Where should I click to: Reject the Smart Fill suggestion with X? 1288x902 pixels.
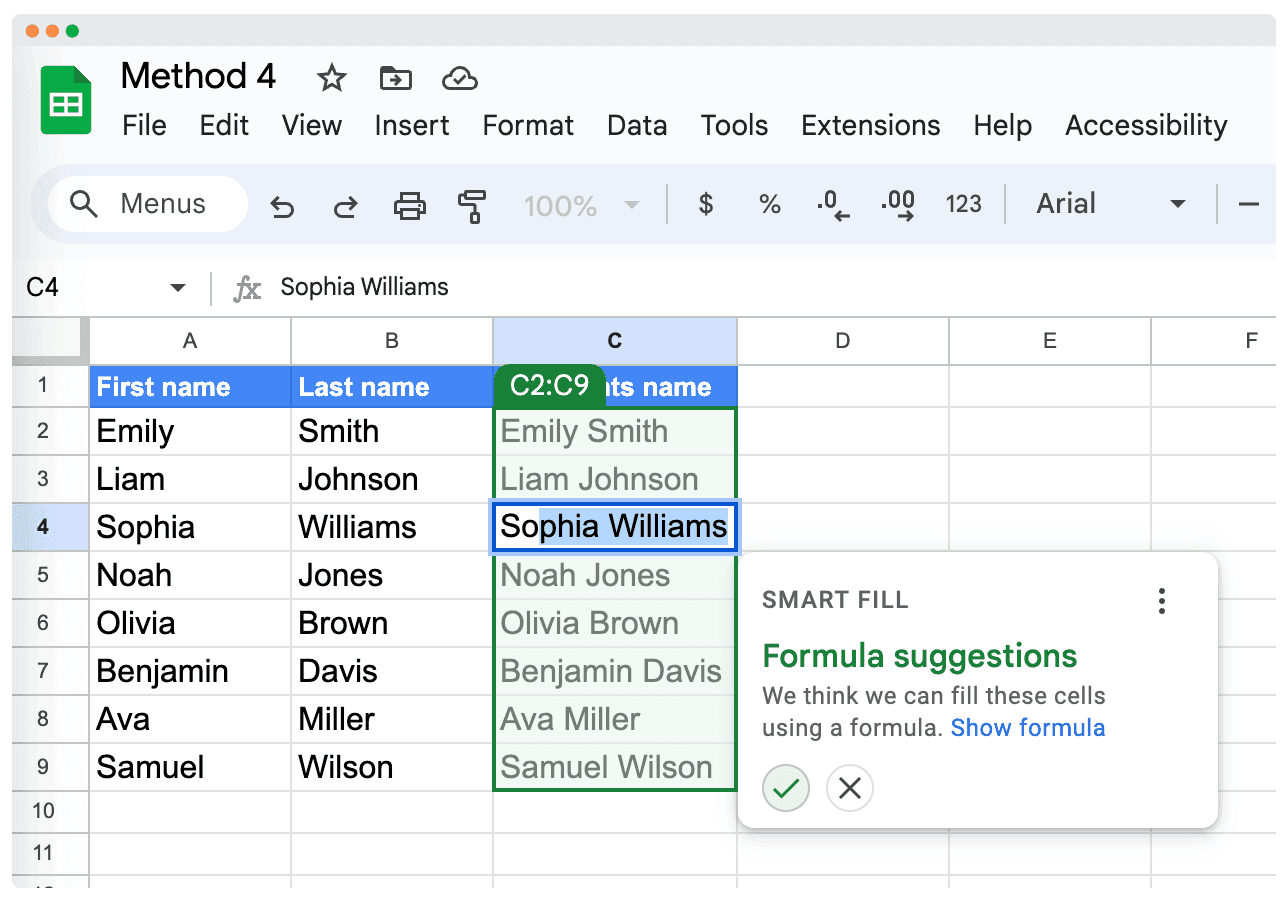point(850,789)
